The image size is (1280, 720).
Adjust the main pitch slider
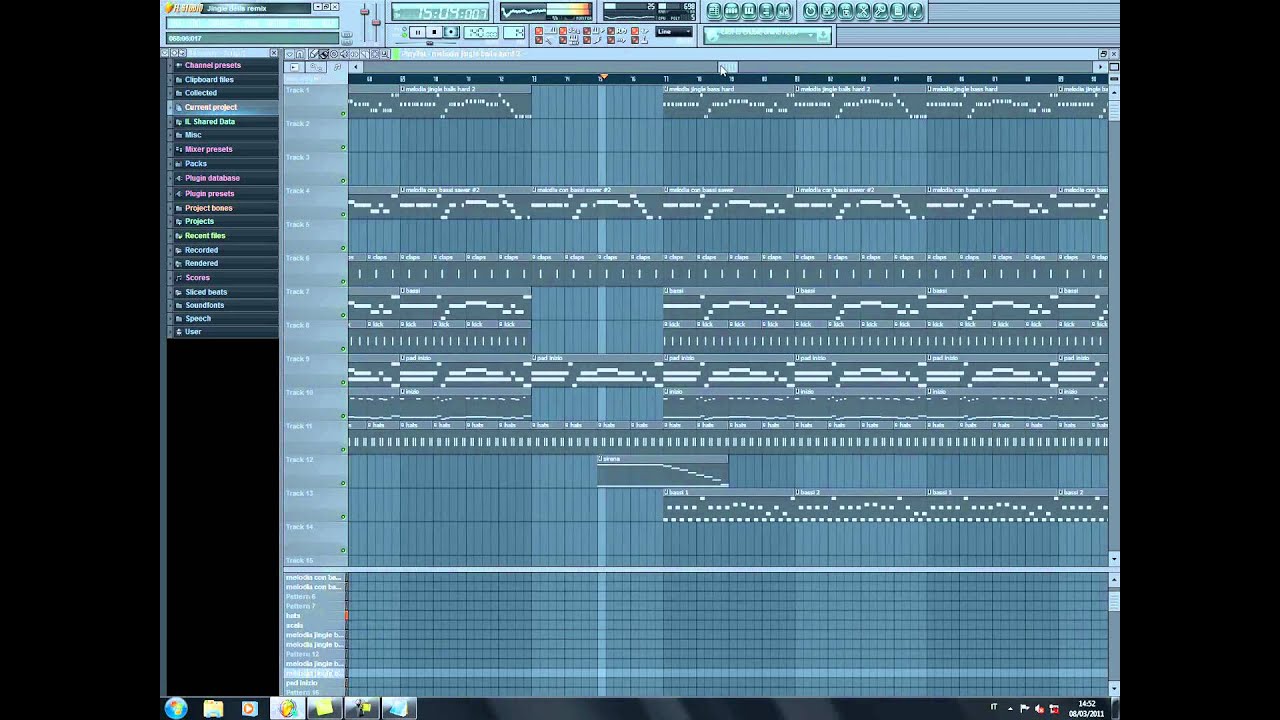tap(376, 21)
